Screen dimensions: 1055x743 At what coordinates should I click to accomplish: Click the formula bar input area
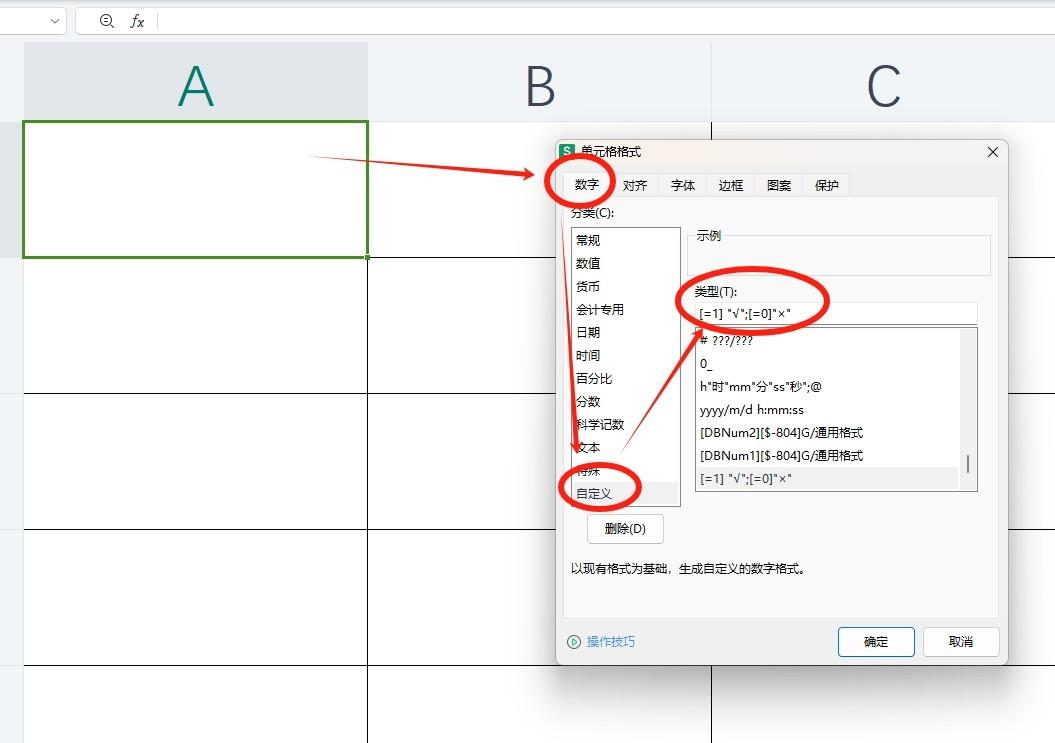(606, 21)
